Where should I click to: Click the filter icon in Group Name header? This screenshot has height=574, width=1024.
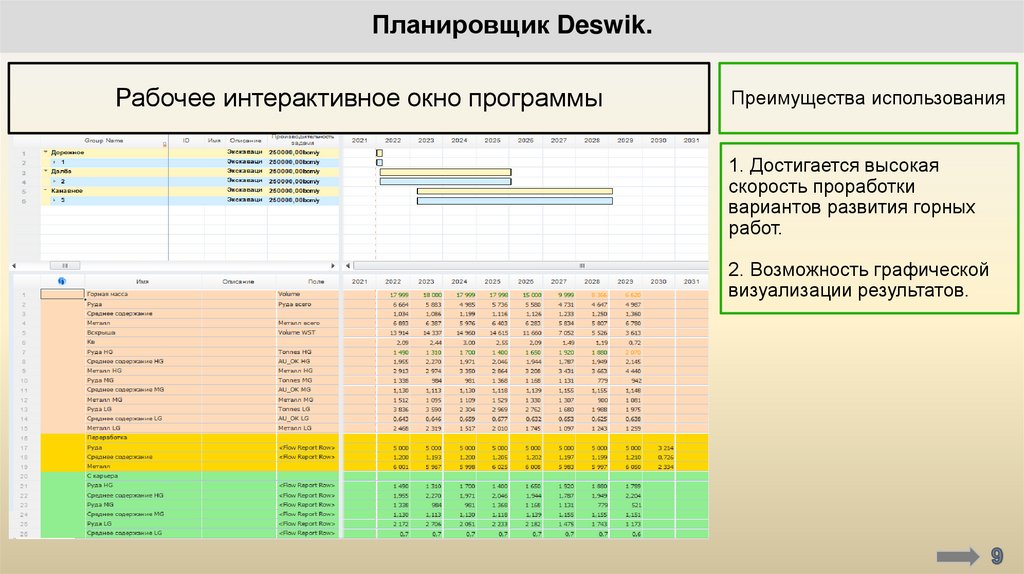coord(165,144)
